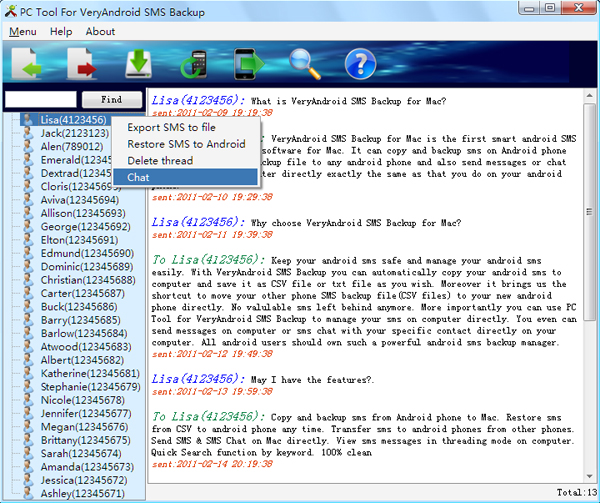The height and width of the screenshot is (503, 600).
Task: Select contact Alen(789012)
Action: pyautogui.click(x=72, y=147)
